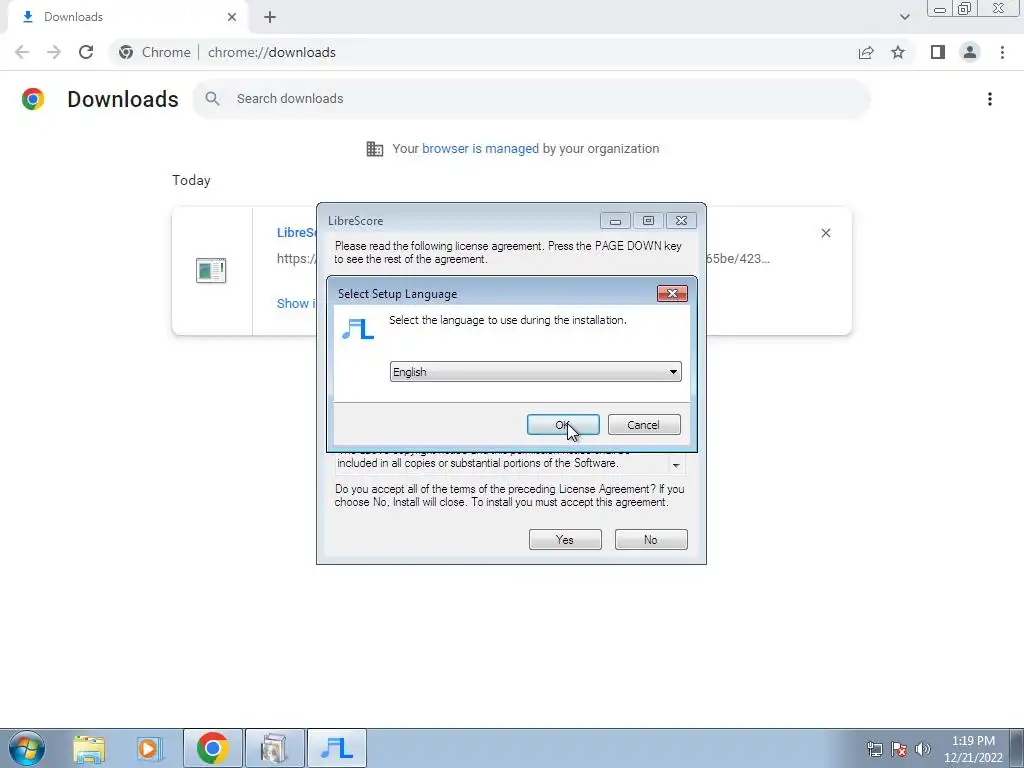Click LibreScore music note icon in dialog
This screenshot has height=768, width=1024.
tap(358, 328)
